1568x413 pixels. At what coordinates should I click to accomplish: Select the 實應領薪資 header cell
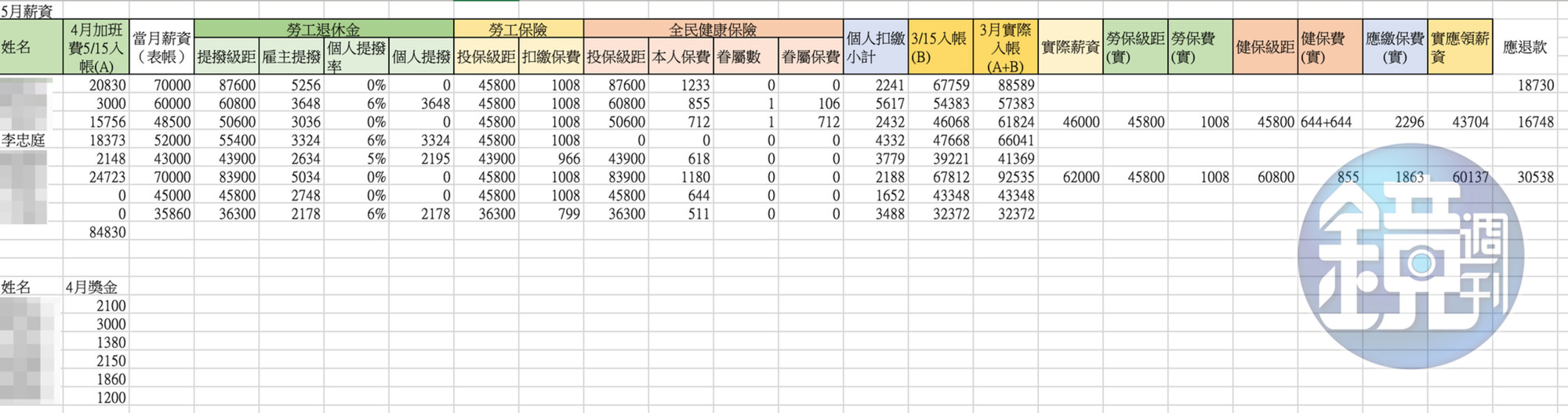click(1460, 47)
